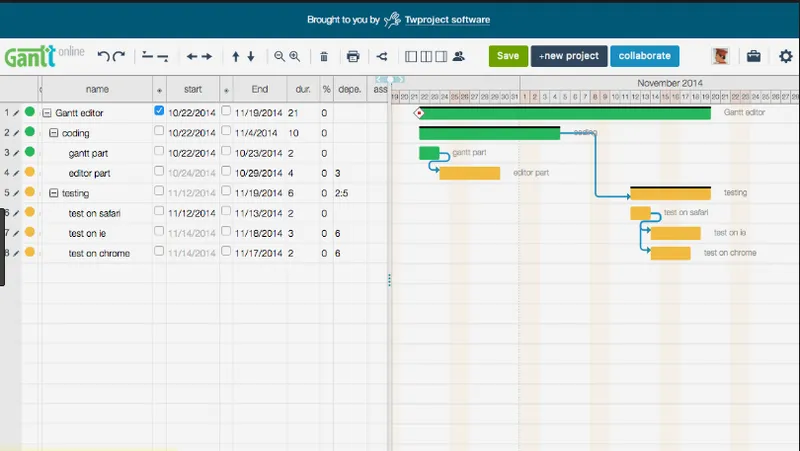
Task: Select the green coding bar in chart
Action: (x=489, y=134)
